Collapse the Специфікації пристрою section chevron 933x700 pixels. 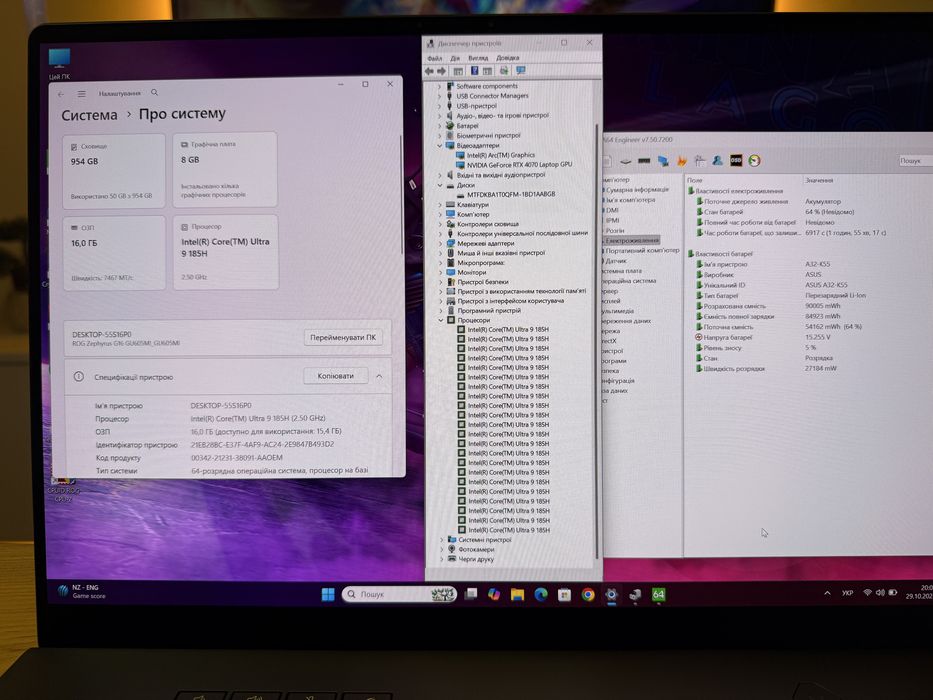pos(379,377)
